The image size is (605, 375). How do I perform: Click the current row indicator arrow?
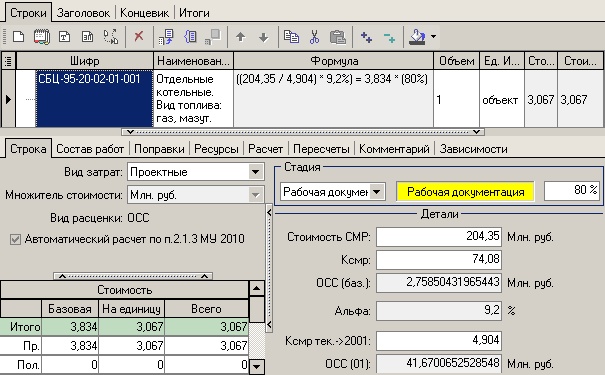(x=8, y=100)
